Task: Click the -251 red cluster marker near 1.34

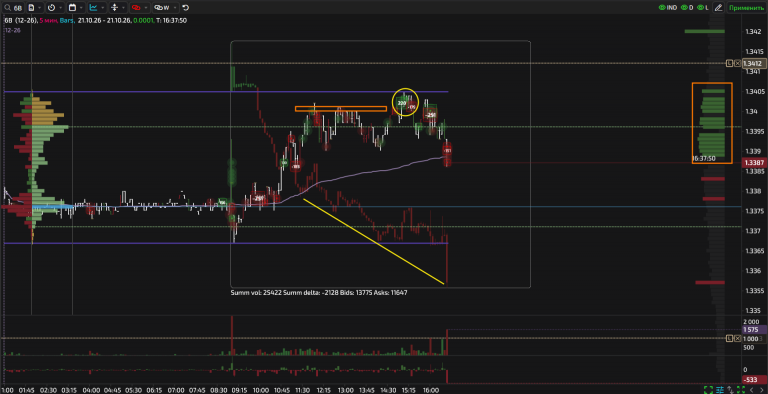Action: click(x=430, y=115)
